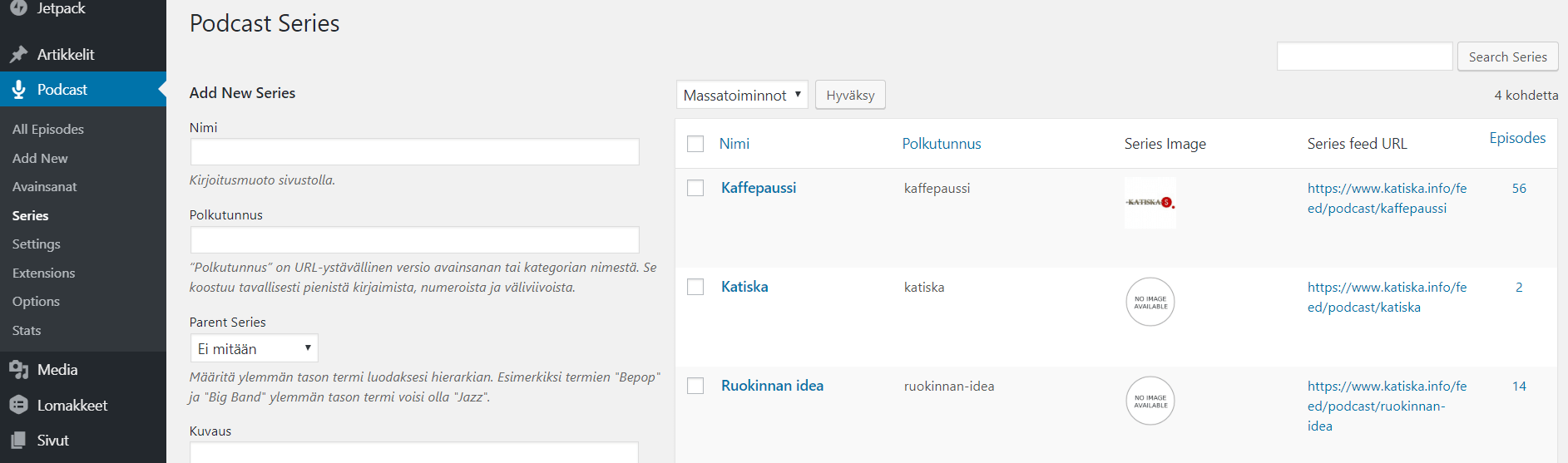This screenshot has height=463, width=1568.
Task: Open All Episodes in Podcast submenu
Action: point(48,129)
